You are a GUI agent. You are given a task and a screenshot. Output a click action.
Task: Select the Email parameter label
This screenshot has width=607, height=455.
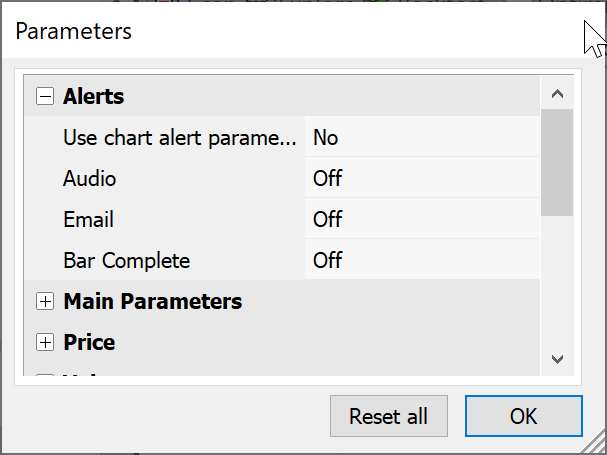[88, 220]
